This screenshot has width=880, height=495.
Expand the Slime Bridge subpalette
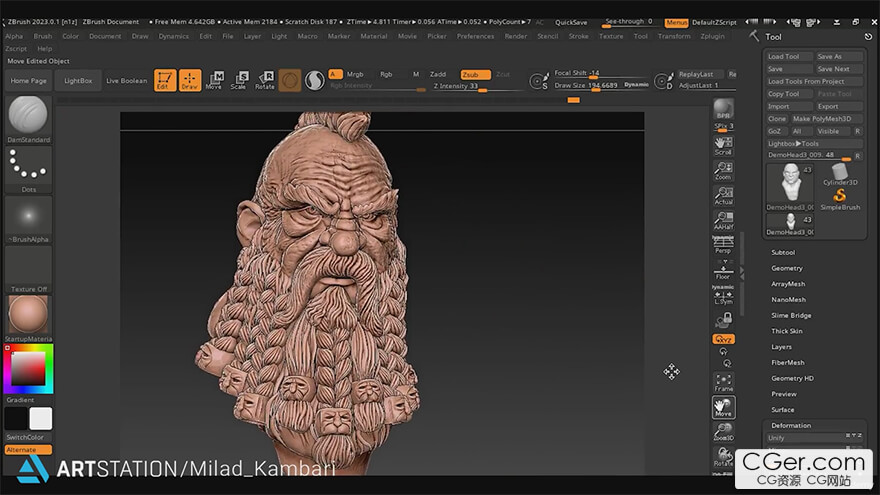(791, 315)
